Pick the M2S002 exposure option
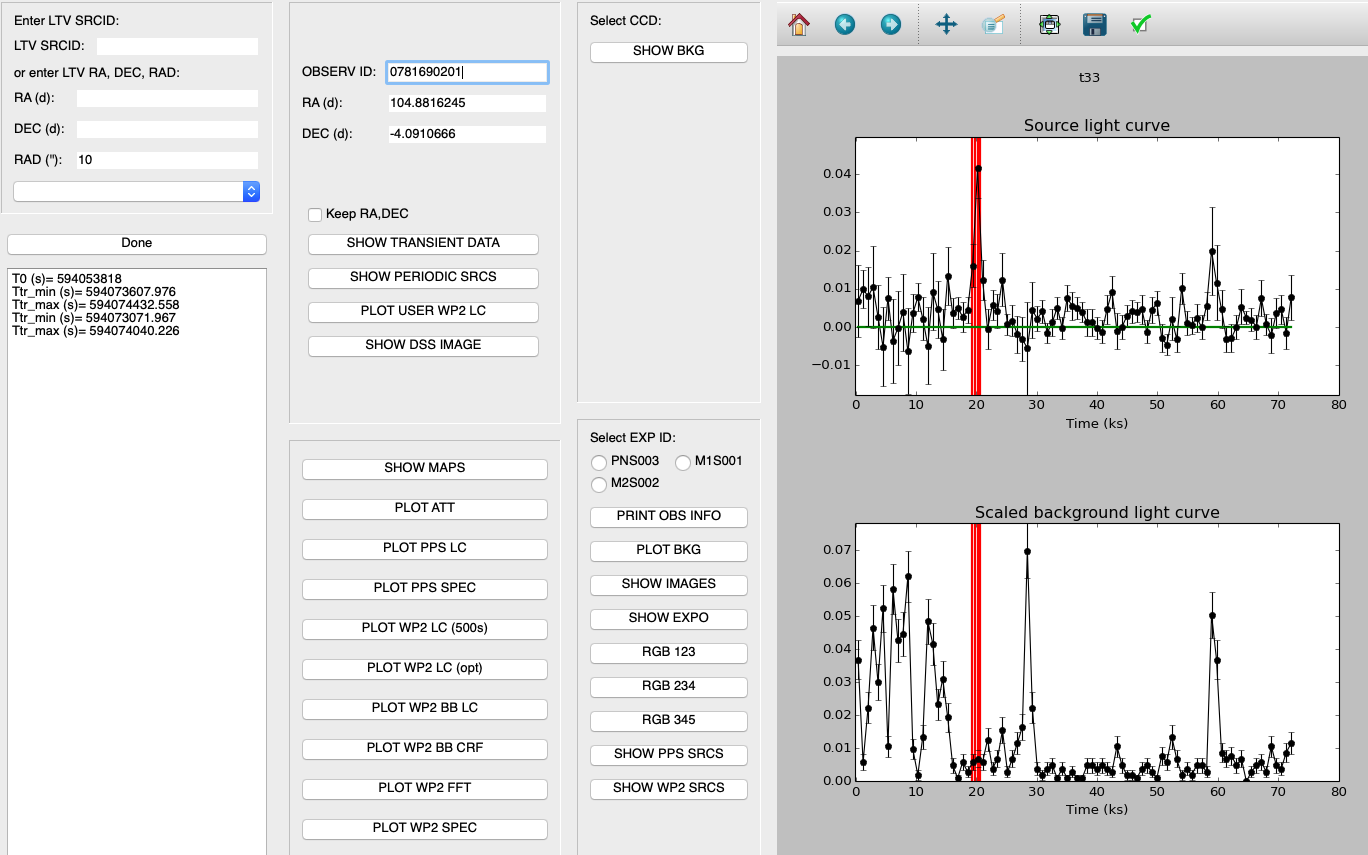This screenshot has width=1368, height=855. pos(599,484)
